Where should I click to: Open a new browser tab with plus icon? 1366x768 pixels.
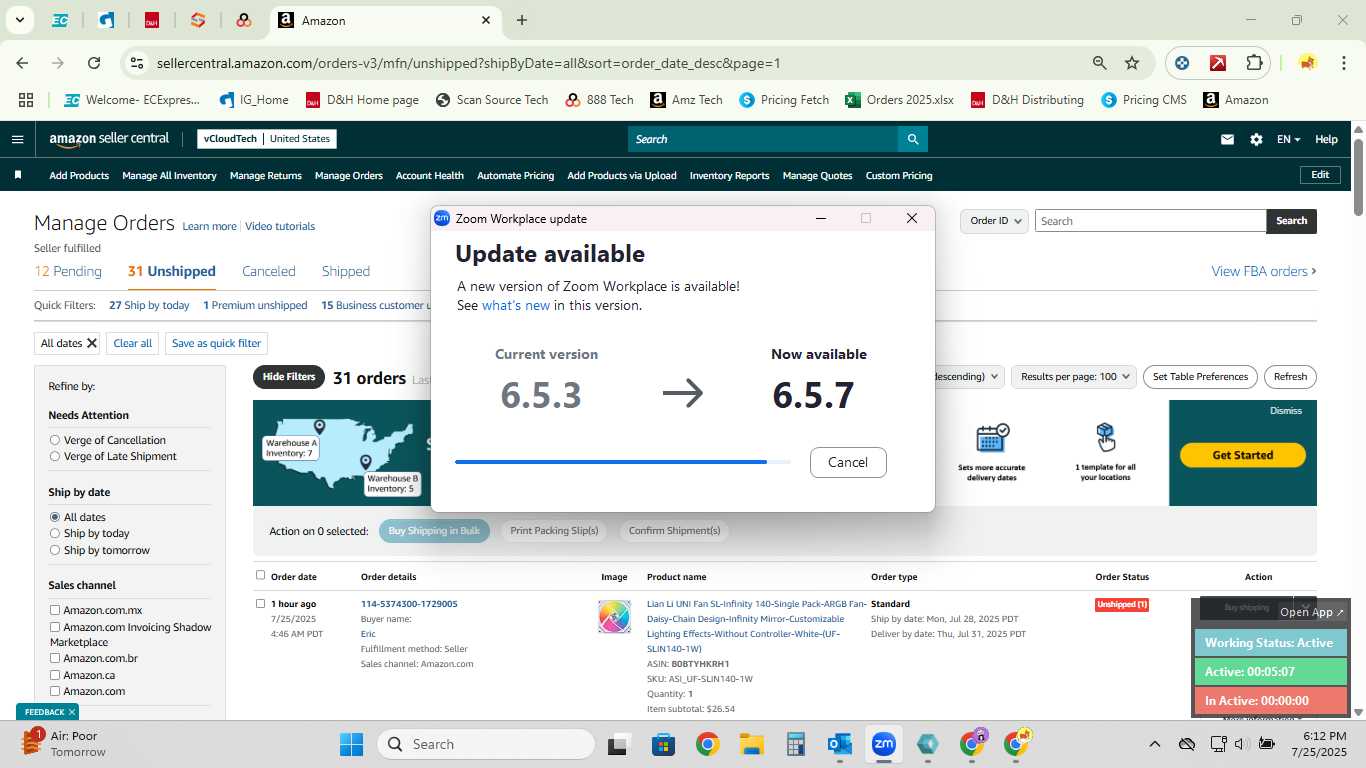pyautogui.click(x=522, y=20)
